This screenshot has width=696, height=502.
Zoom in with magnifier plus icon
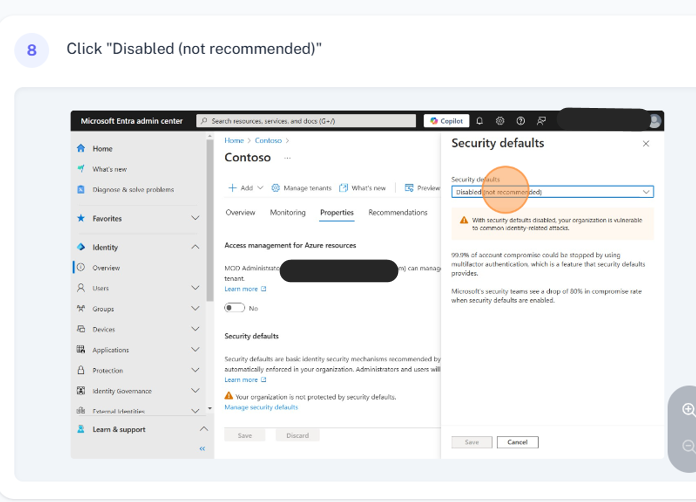(688, 409)
